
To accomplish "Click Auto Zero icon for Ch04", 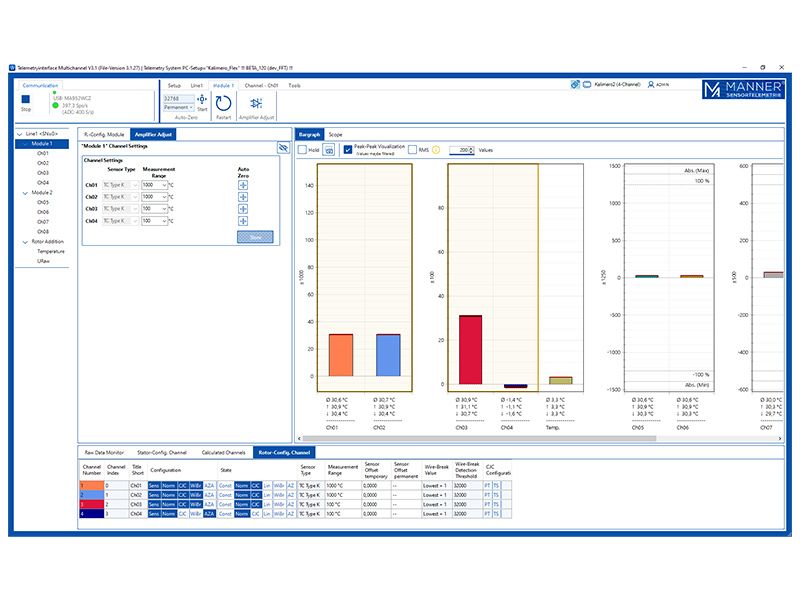I will [243, 221].
